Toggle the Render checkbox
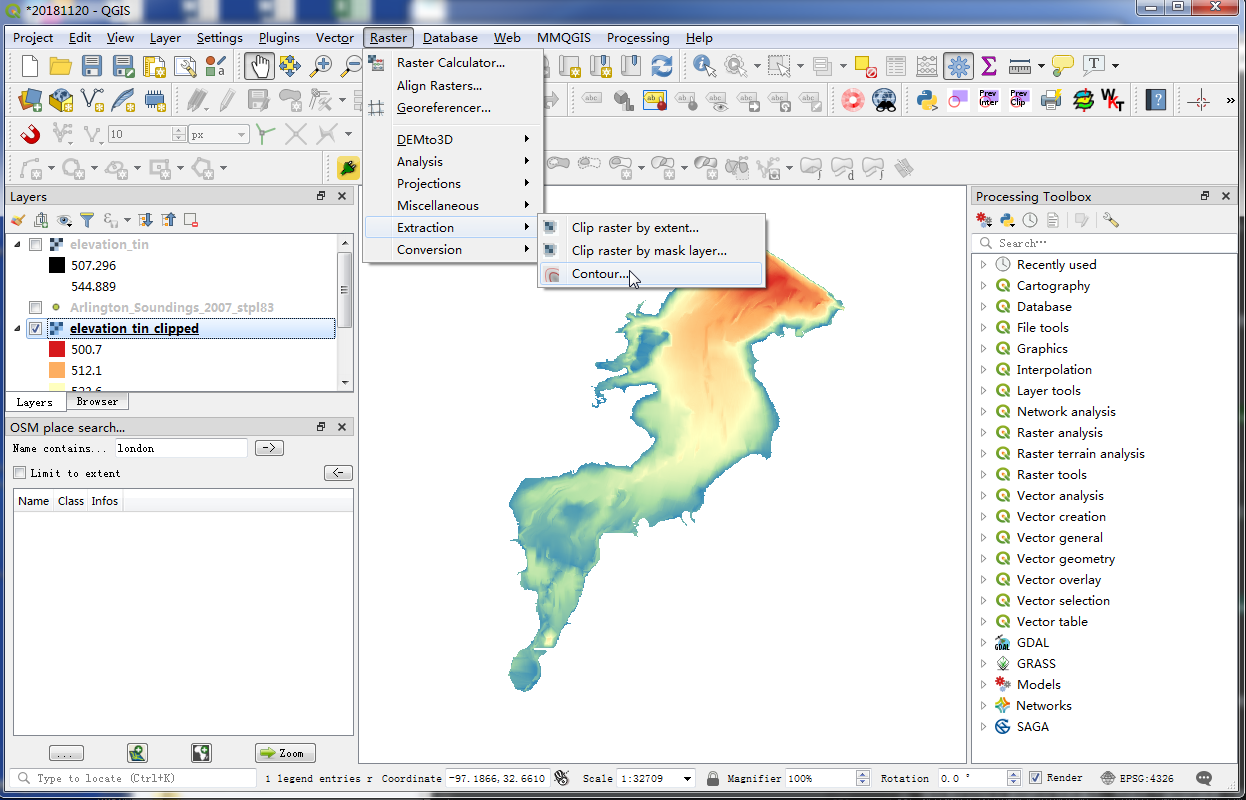The width and height of the screenshot is (1246, 800). pos(1036,778)
